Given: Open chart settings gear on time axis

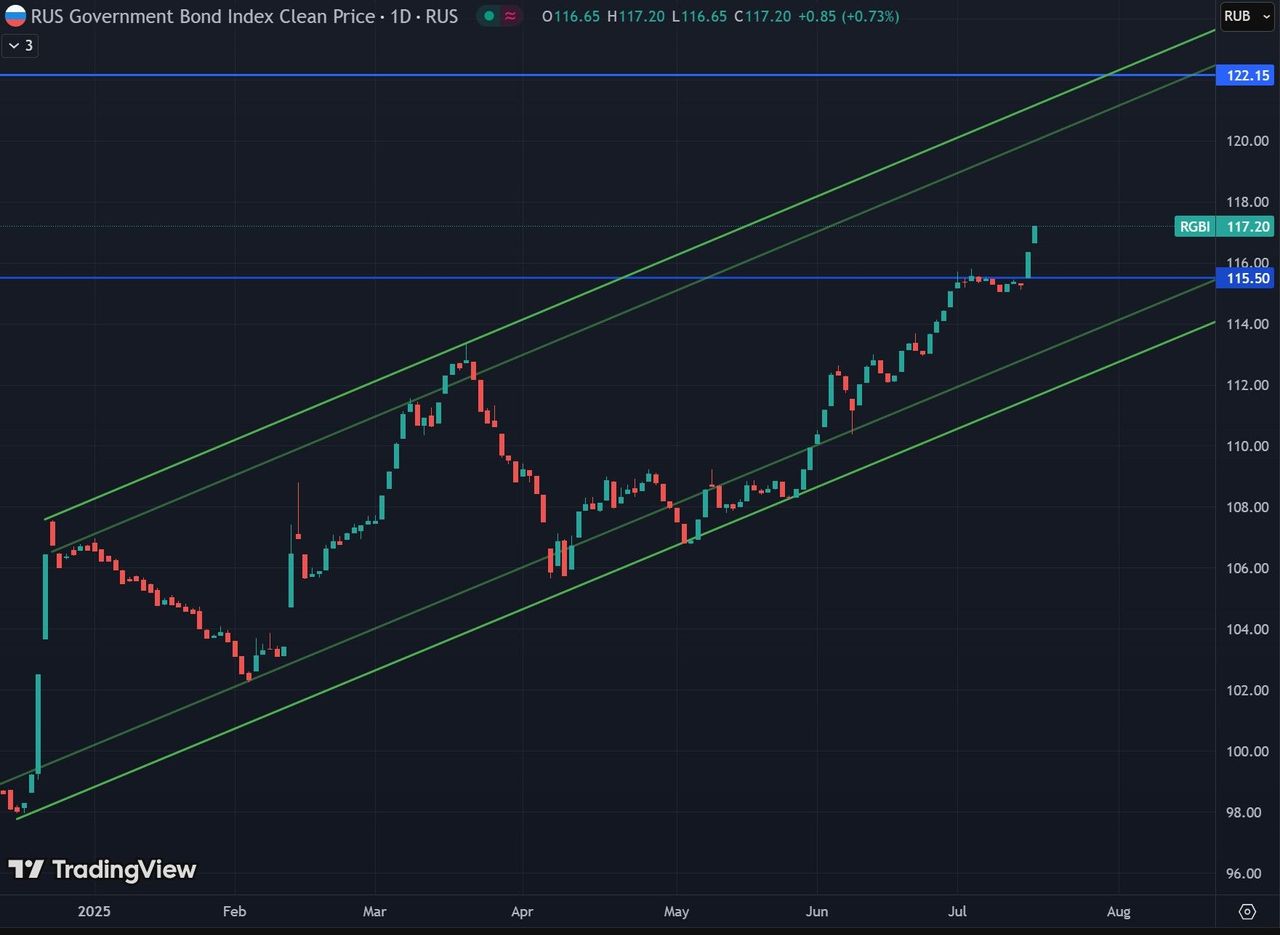Looking at the screenshot, I should click(x=1247, y=911).
